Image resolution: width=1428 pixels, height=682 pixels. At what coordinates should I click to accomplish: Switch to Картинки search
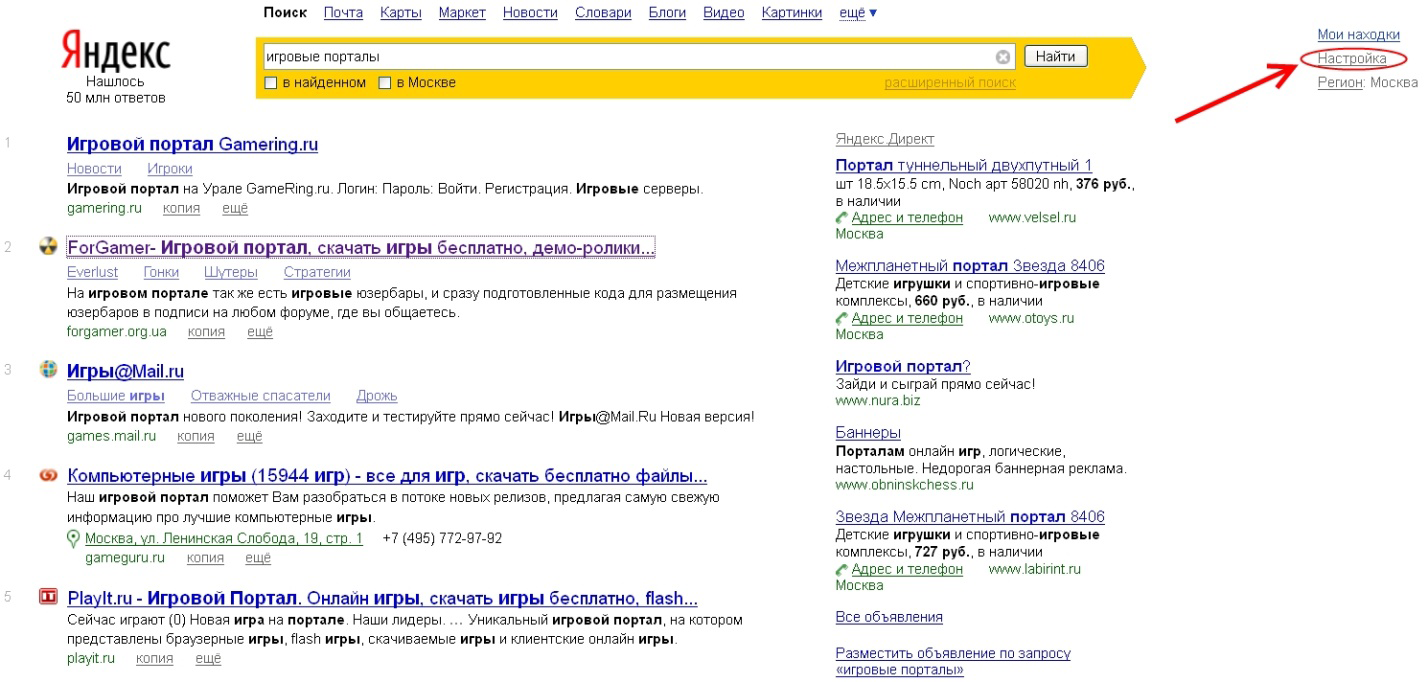(x=792, y=13)
